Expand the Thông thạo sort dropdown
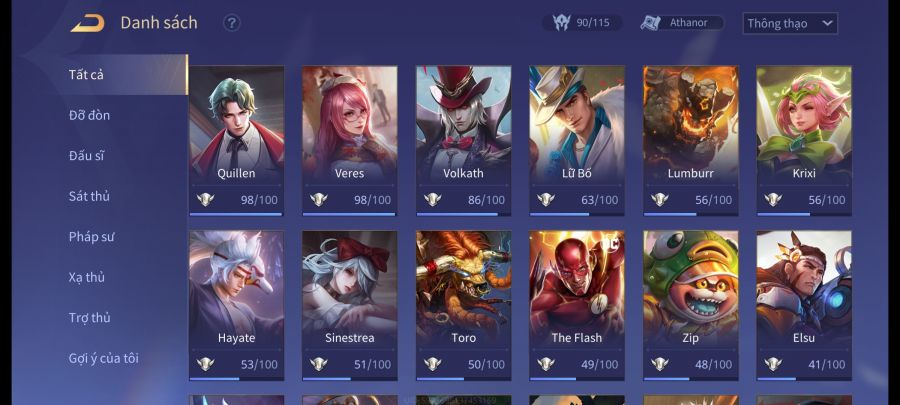Image resolution: width=900 pixels, height=405 pixels. (790, 24)
